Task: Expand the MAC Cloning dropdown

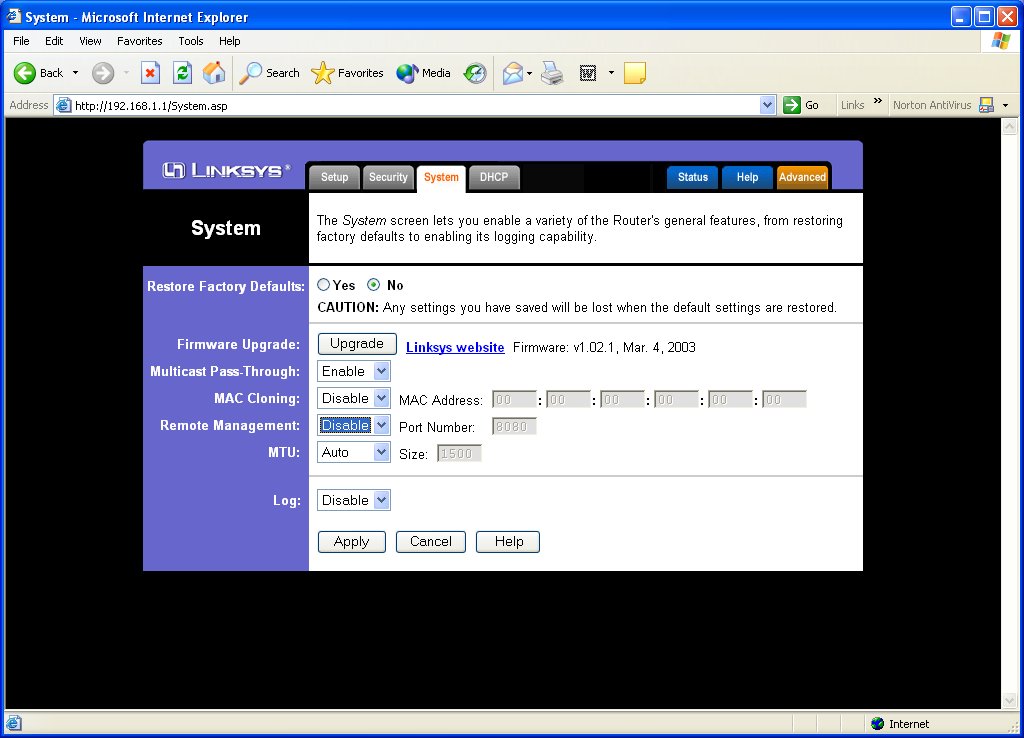Action: coord(354,398)
